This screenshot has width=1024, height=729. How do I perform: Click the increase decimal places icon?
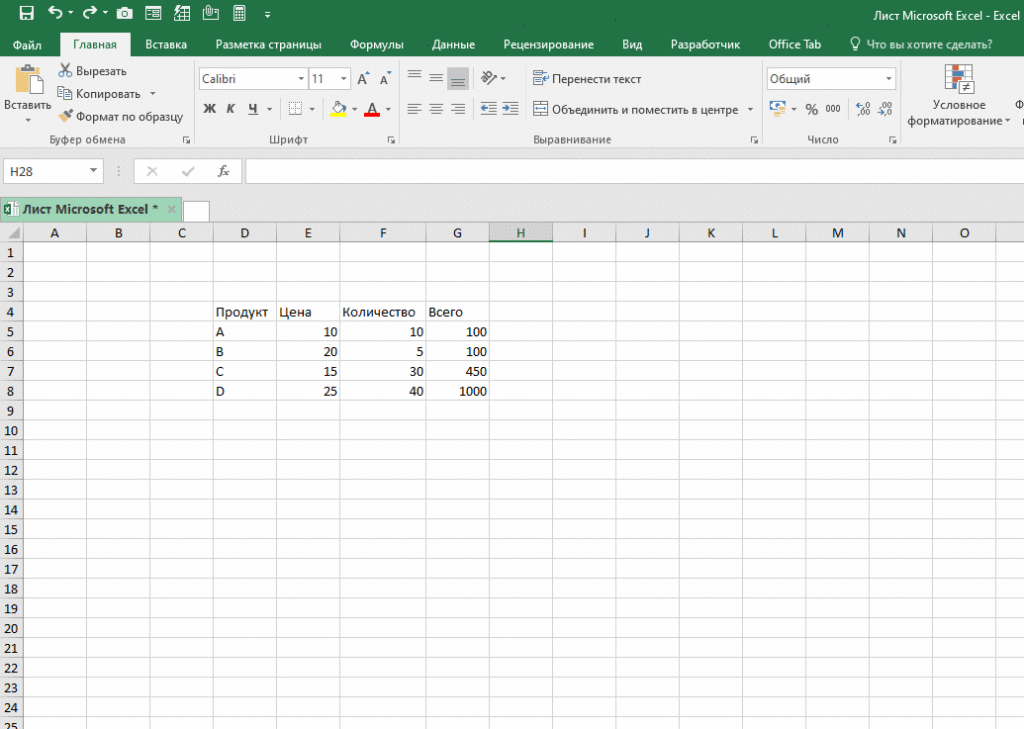(863, 109)
